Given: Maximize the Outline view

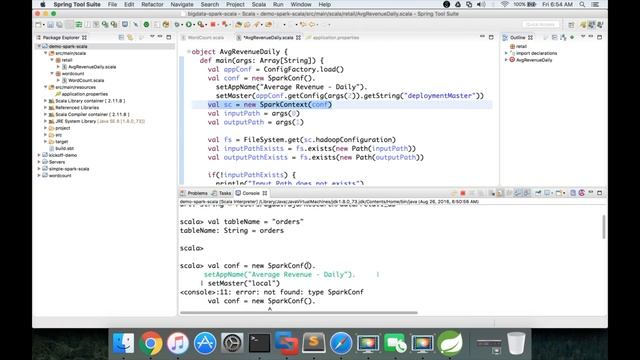Looking at the screenshot, I should point(600,37).
